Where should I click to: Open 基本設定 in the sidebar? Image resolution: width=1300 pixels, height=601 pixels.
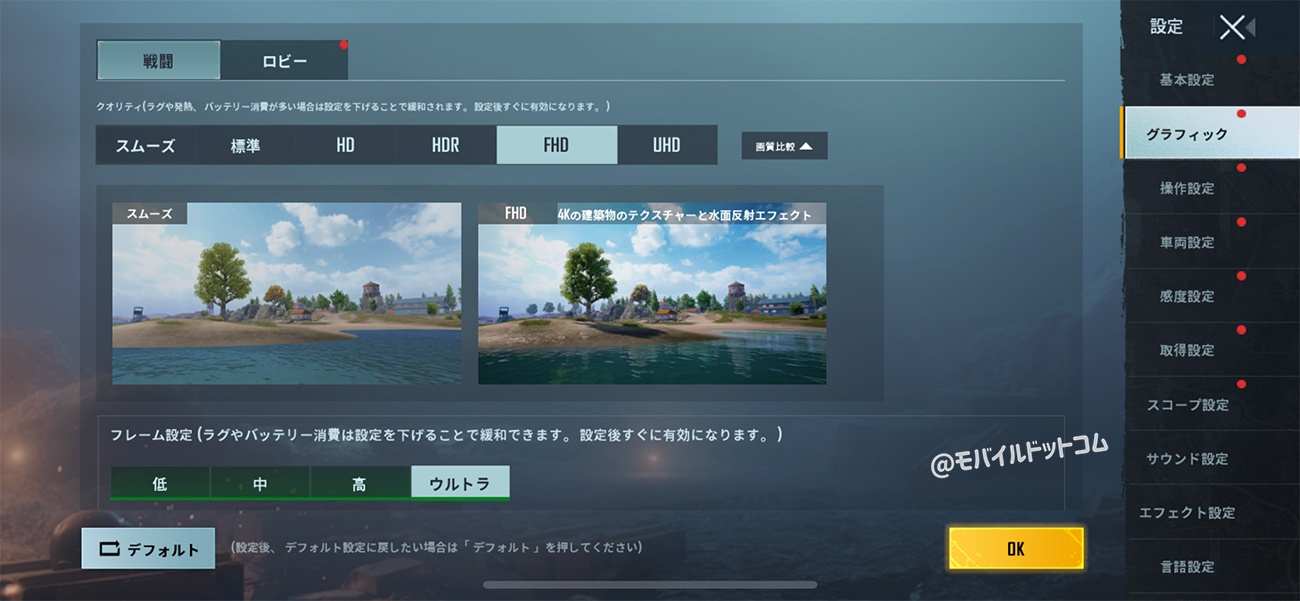pos(1211,80)
